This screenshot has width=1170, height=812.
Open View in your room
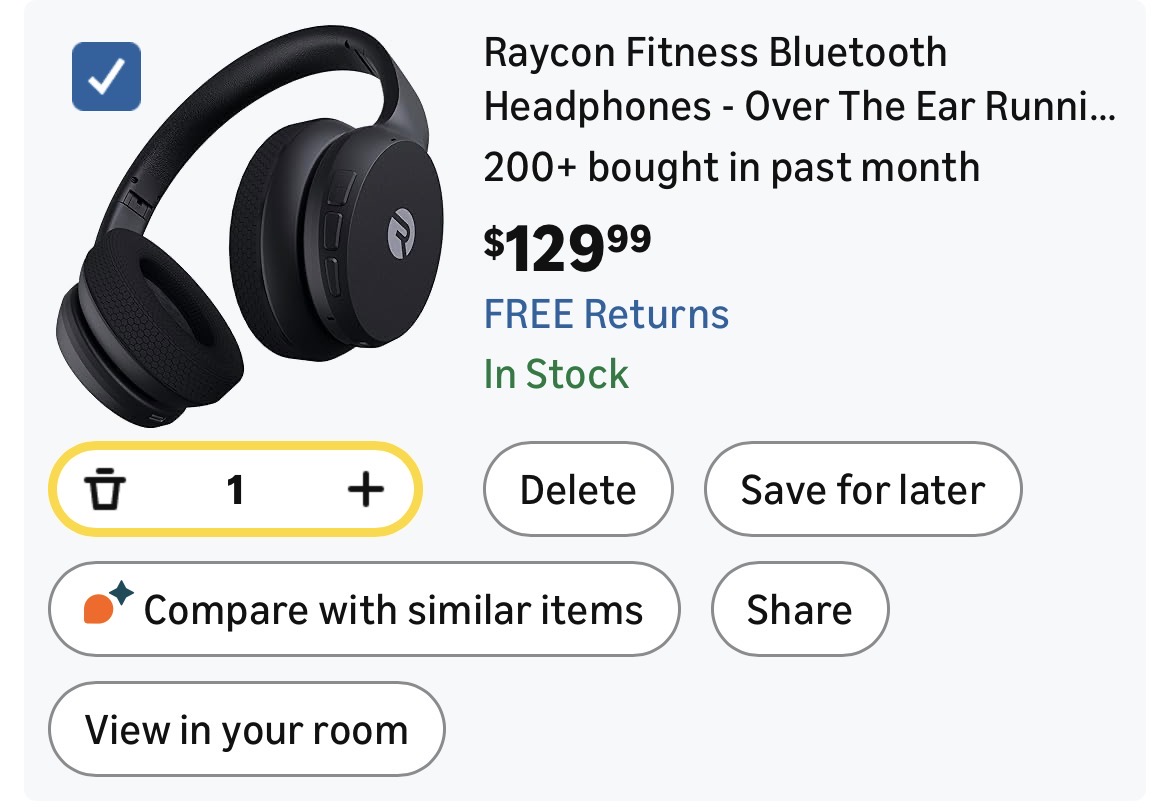246,730
